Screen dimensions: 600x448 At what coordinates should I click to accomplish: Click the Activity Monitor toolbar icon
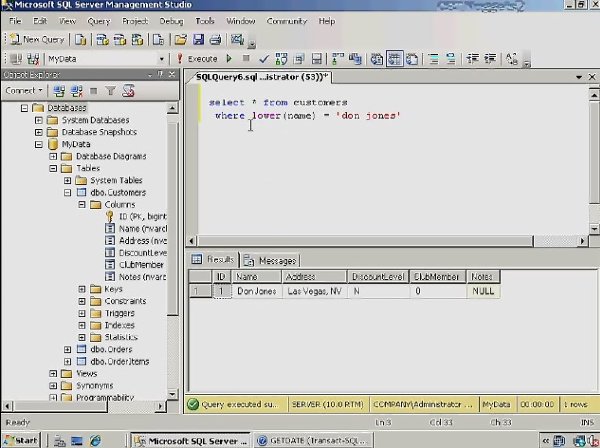tap(237, 39)
